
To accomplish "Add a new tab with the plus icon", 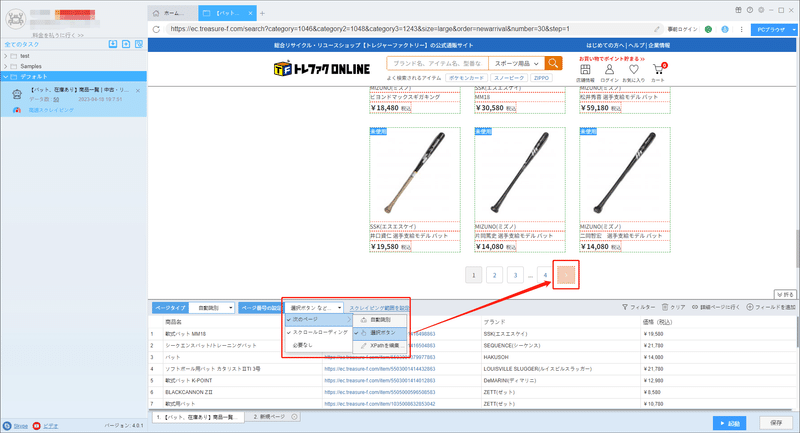I will pos(262,13).
